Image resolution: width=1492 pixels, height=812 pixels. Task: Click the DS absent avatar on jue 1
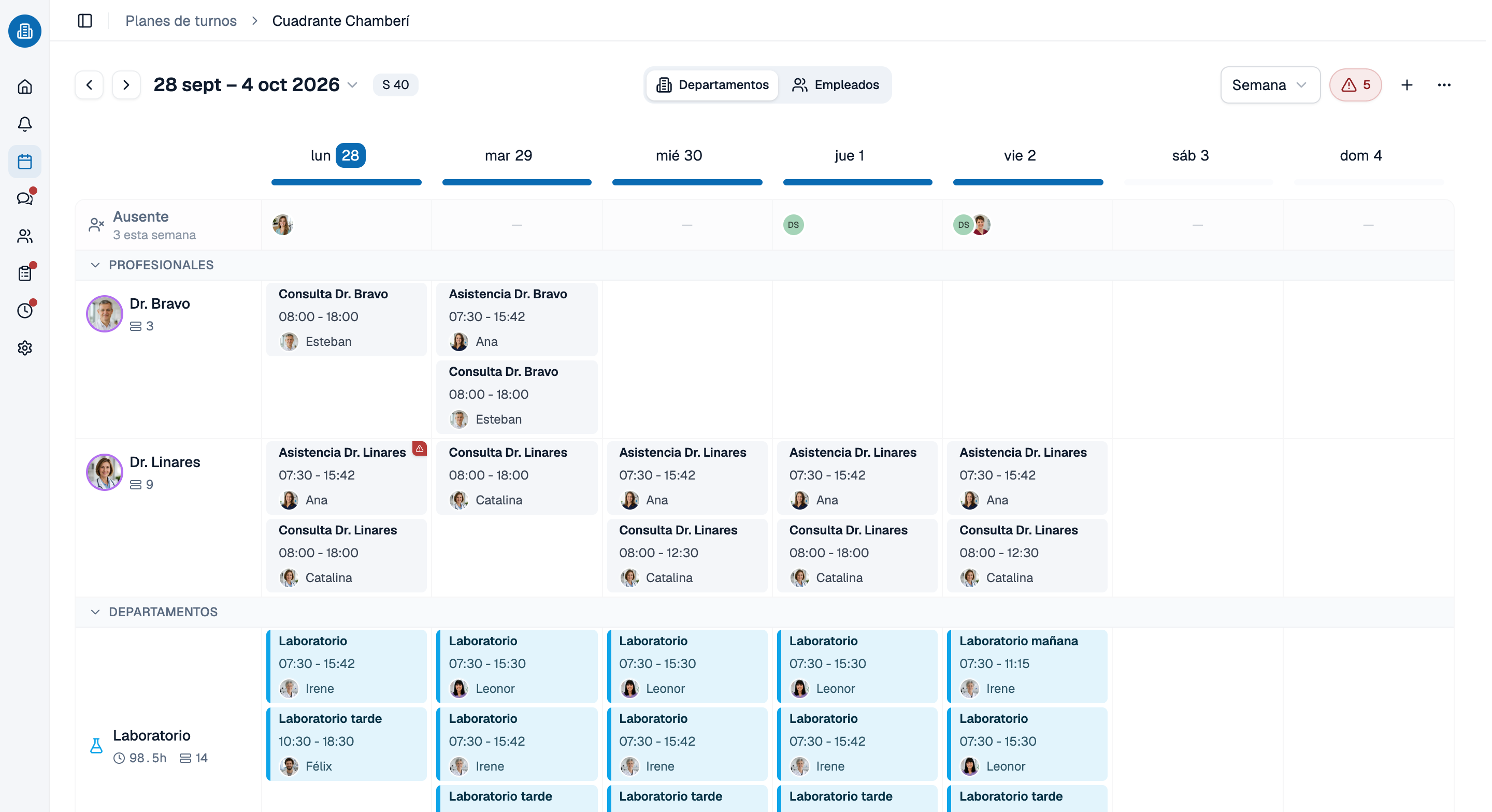pos(794,225)
